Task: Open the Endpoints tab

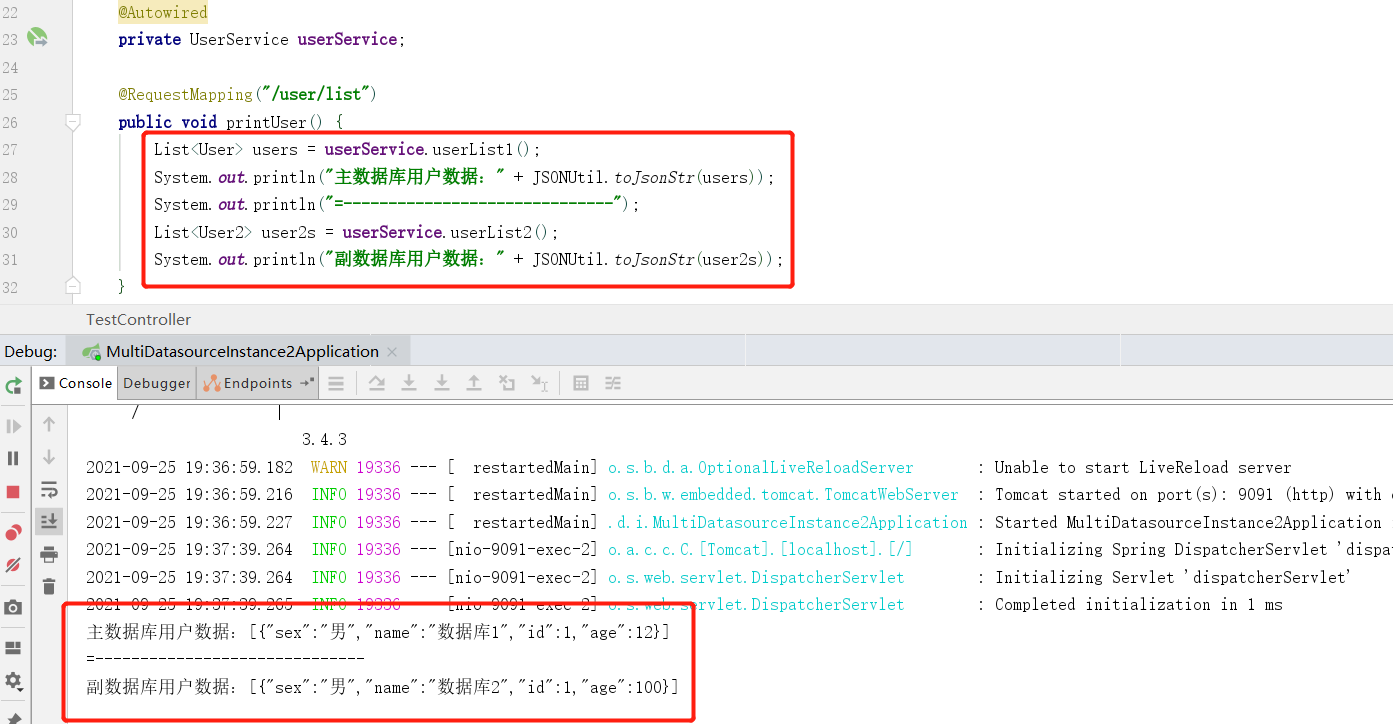Action: [x=249, y=383]
